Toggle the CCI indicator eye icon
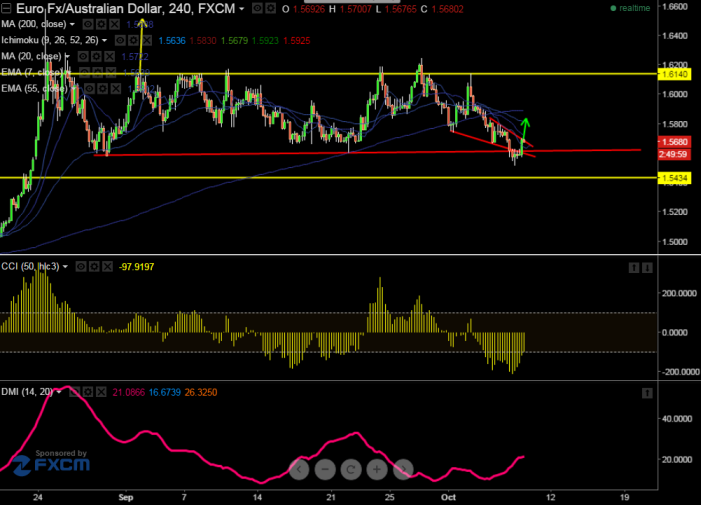Screen dimensions: 701x505 81,267
